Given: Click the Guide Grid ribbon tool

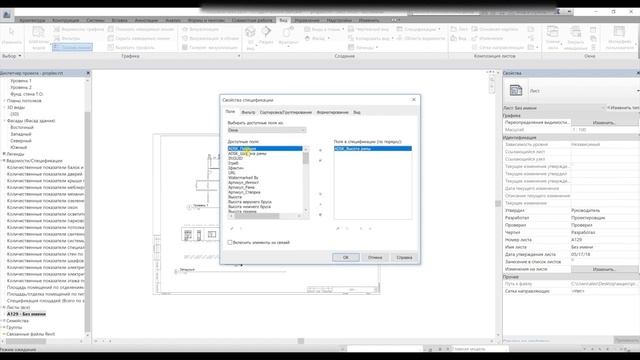Looking at the screenshot, I should [498, 47].
